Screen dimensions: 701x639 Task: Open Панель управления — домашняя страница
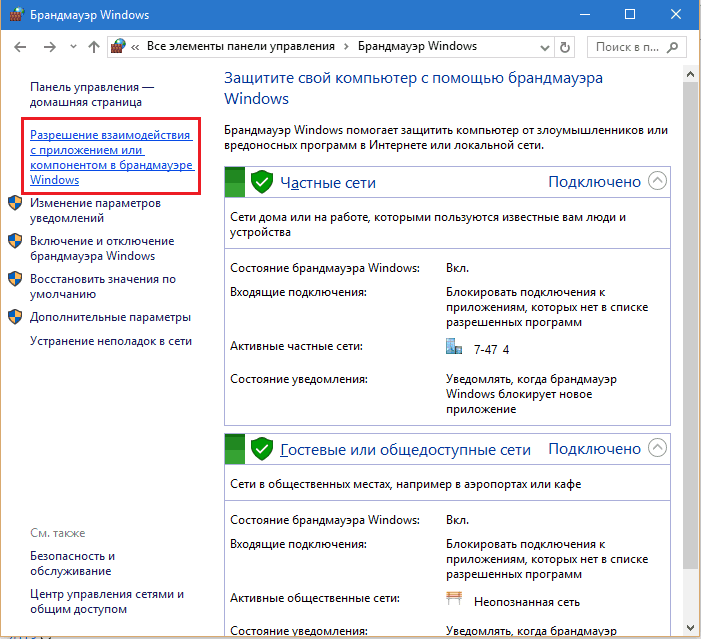[x=92, y=94]
